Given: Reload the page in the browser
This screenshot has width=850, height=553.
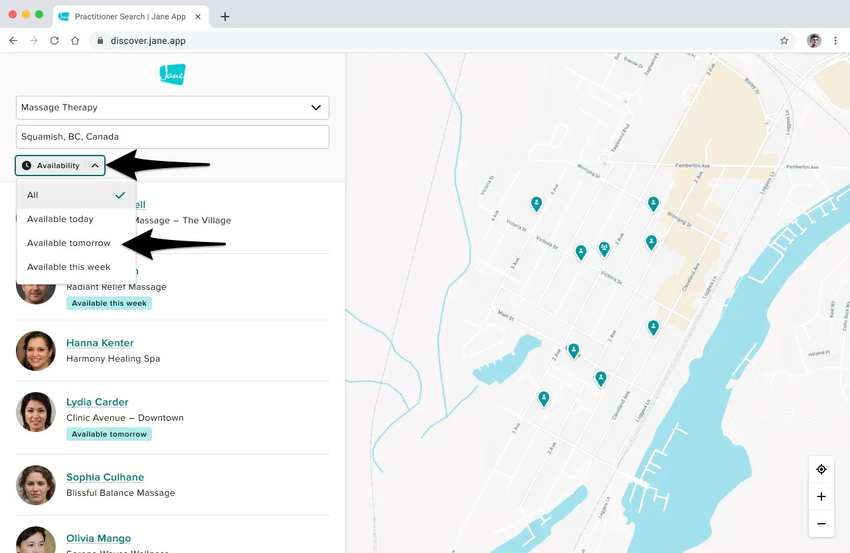Looking at the screenshot, I should click(x=54, y=41).
